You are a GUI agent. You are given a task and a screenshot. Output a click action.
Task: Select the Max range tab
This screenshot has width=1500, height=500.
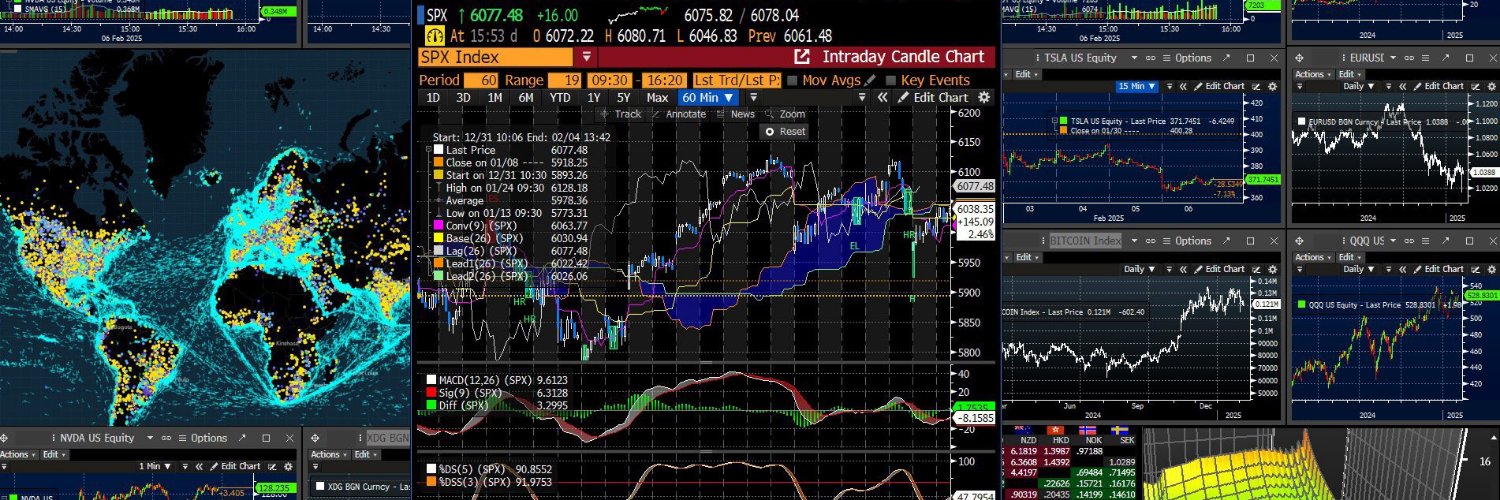657,97
